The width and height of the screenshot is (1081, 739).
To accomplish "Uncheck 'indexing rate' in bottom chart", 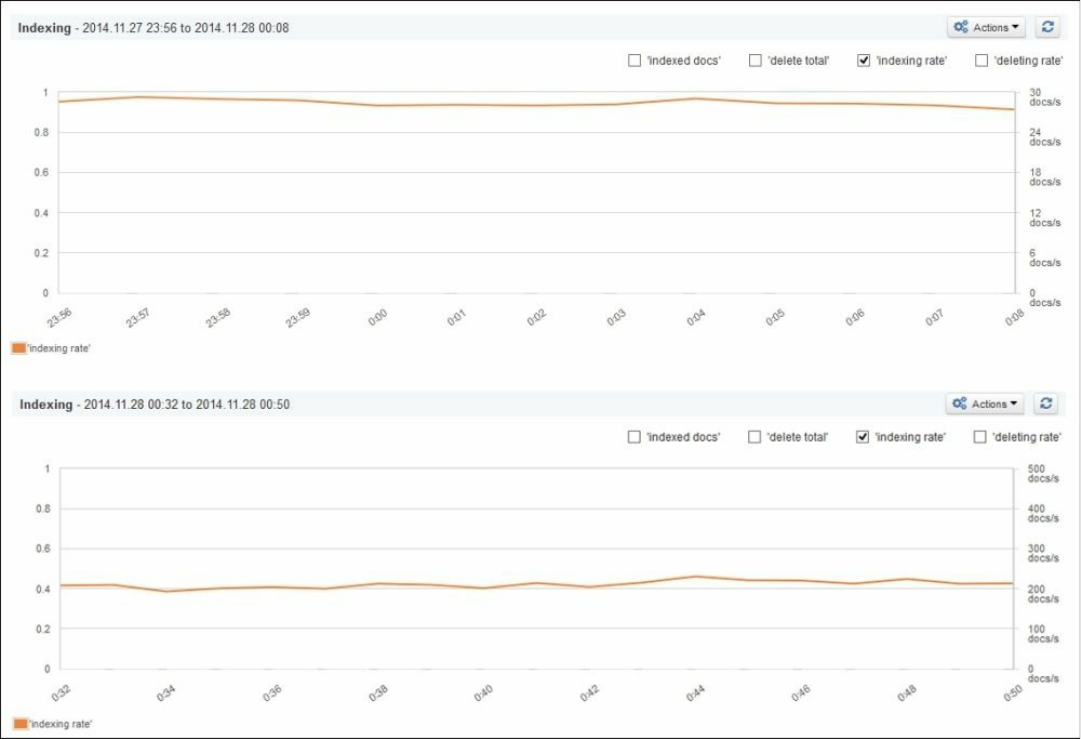I will (x=862, y=437).
